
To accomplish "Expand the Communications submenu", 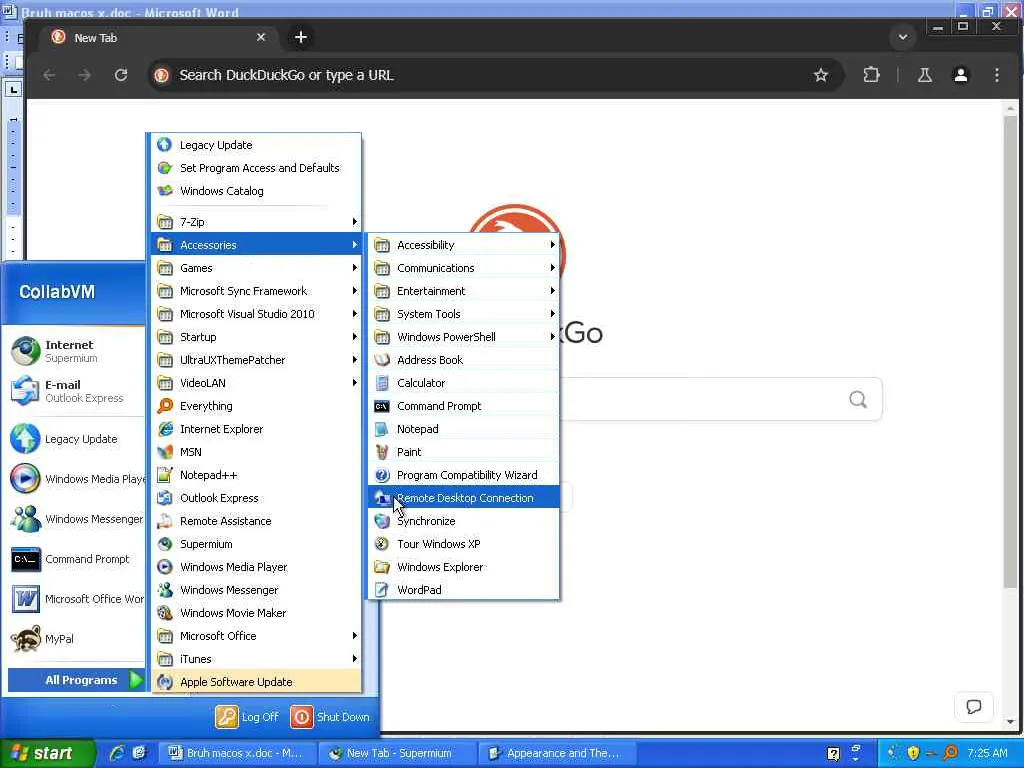I will [x=464, y=268].
